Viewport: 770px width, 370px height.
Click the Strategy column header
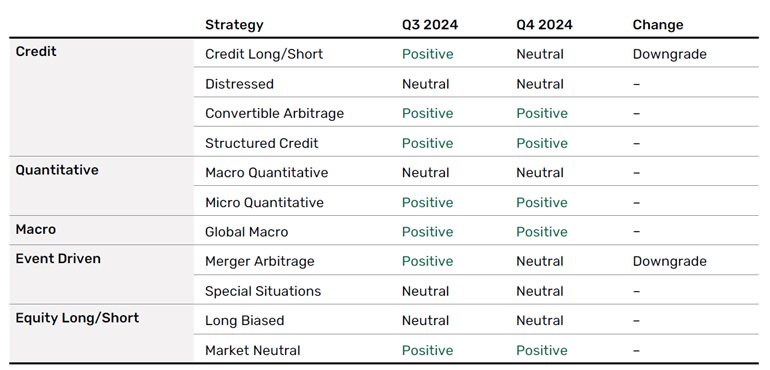(x=234, y=25)
